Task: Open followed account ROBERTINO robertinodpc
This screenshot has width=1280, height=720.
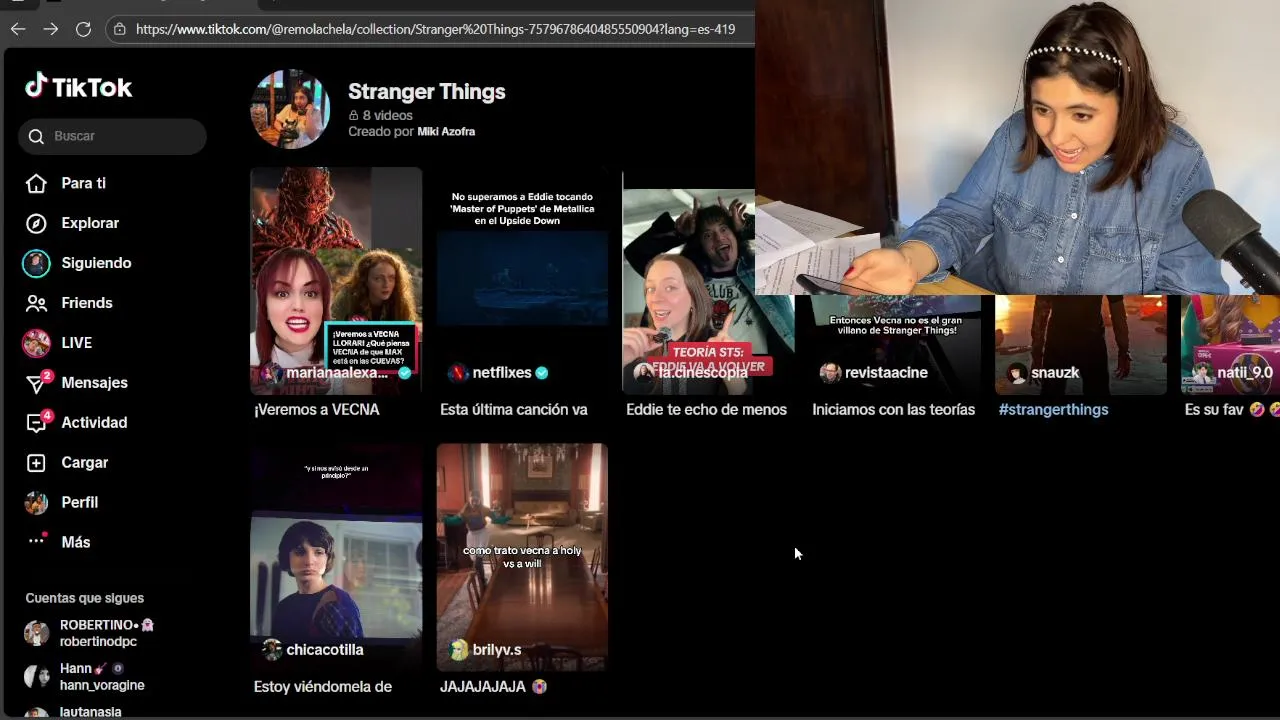Action: [x=106, y=633]
